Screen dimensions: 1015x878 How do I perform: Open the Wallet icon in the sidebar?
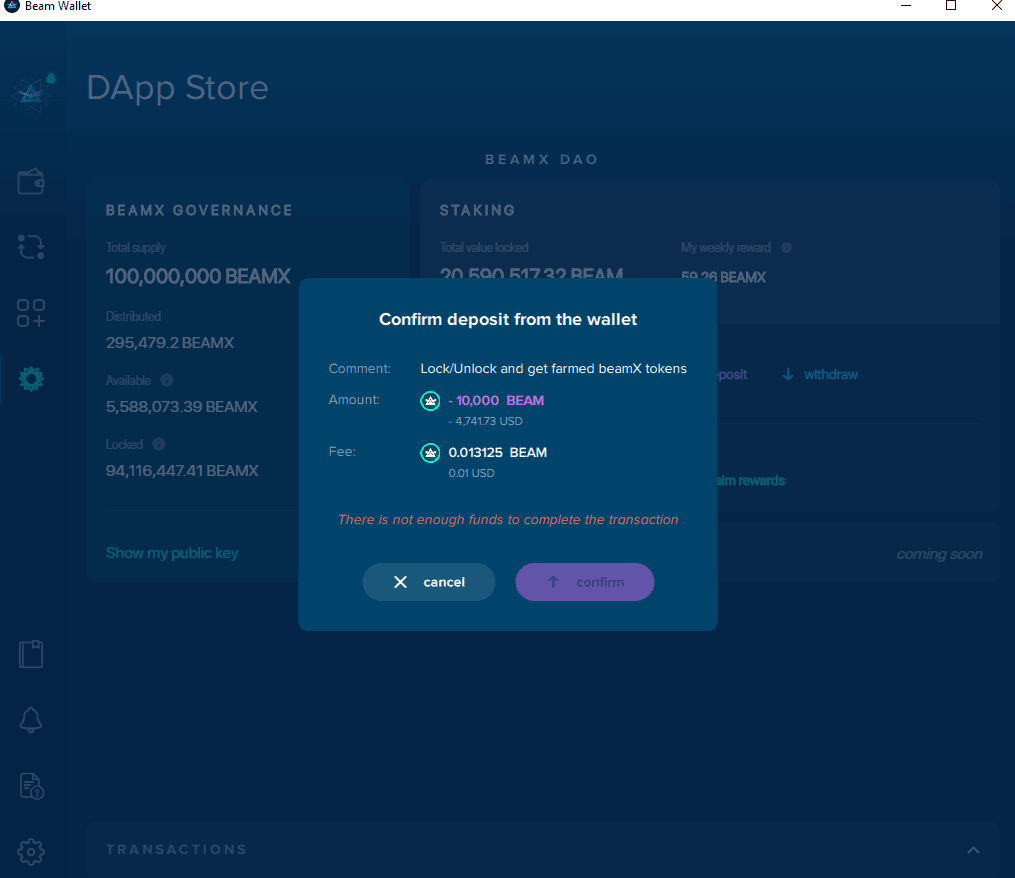coord(31,182)
